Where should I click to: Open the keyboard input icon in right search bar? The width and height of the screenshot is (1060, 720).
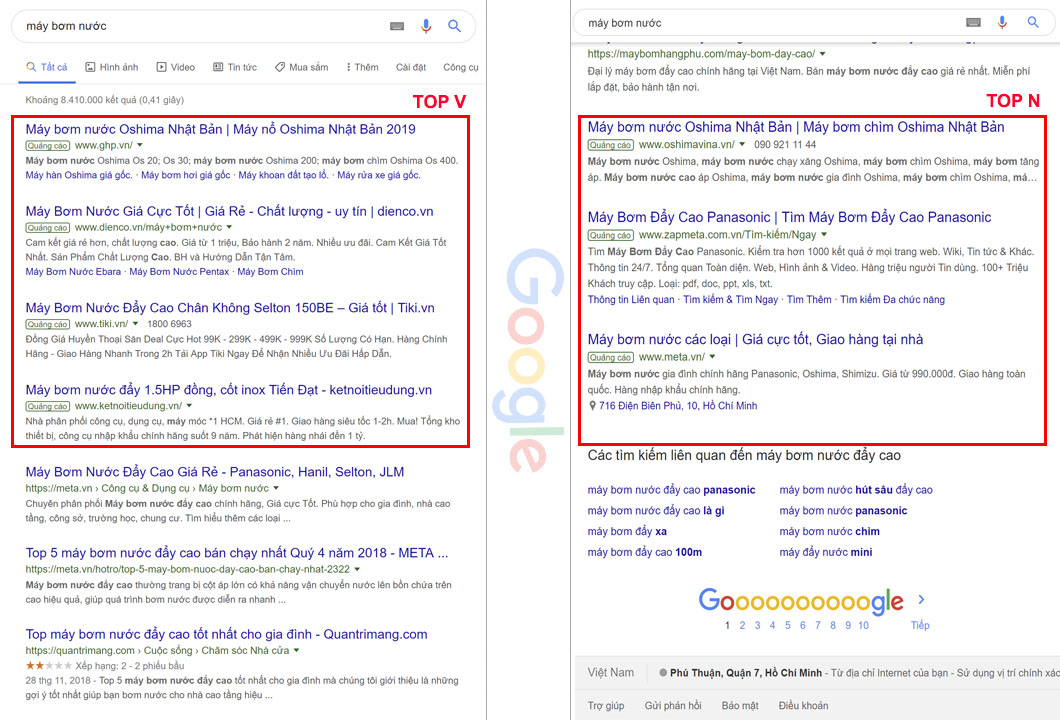point(973,22)
